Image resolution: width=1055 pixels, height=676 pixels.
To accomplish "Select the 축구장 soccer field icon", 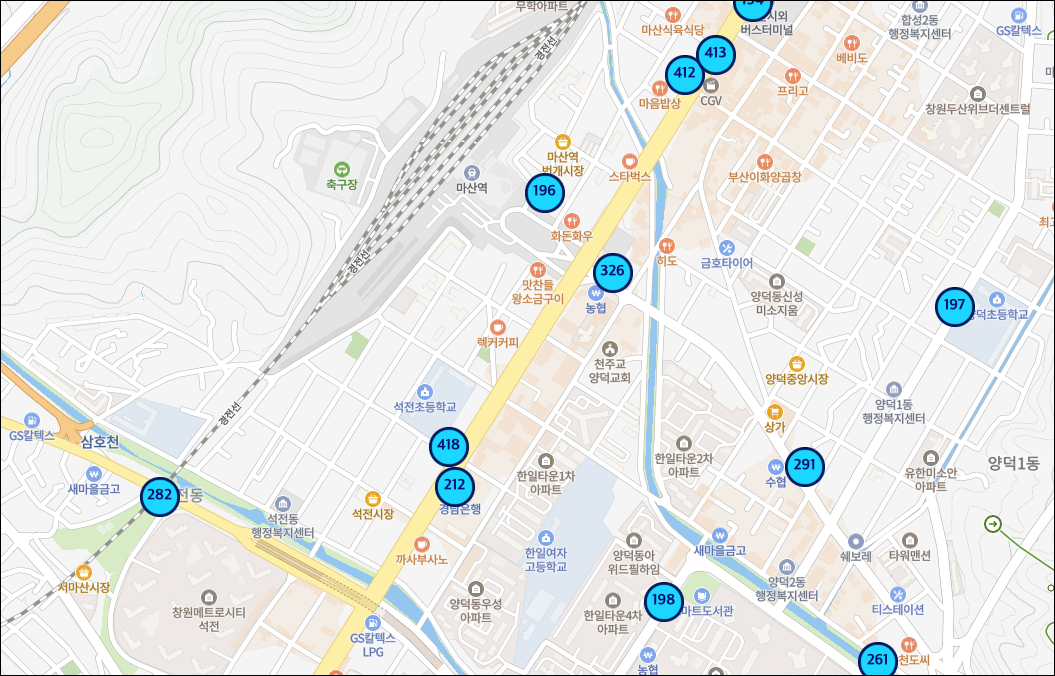I will coord(342,169).
